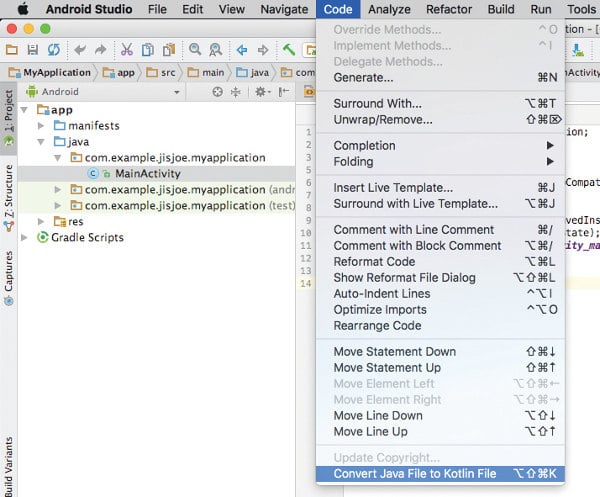Open the Folding submenu
Viewport: 600px width, 497px height.
click(x=353, y=162)
